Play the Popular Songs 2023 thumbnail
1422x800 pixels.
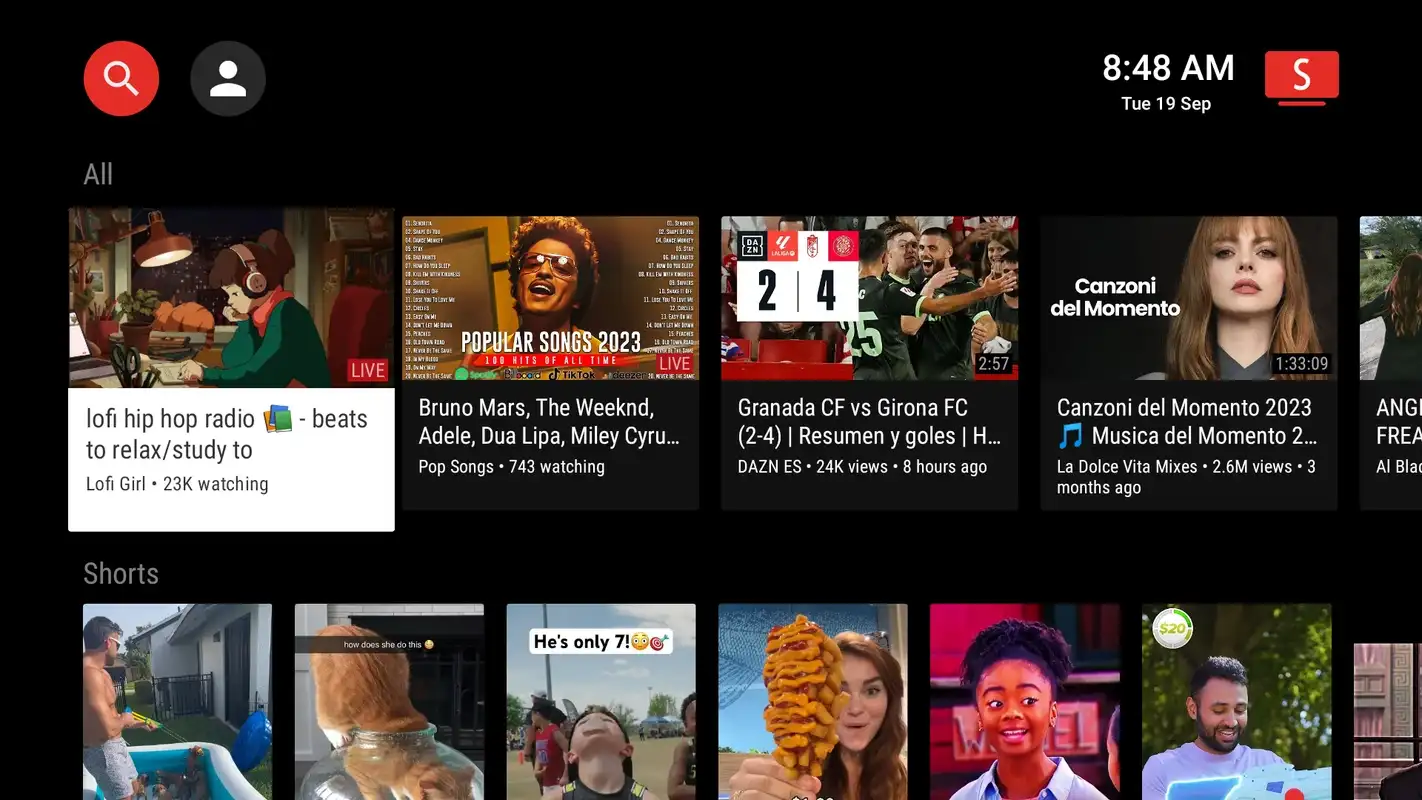(x=550, y=298)
